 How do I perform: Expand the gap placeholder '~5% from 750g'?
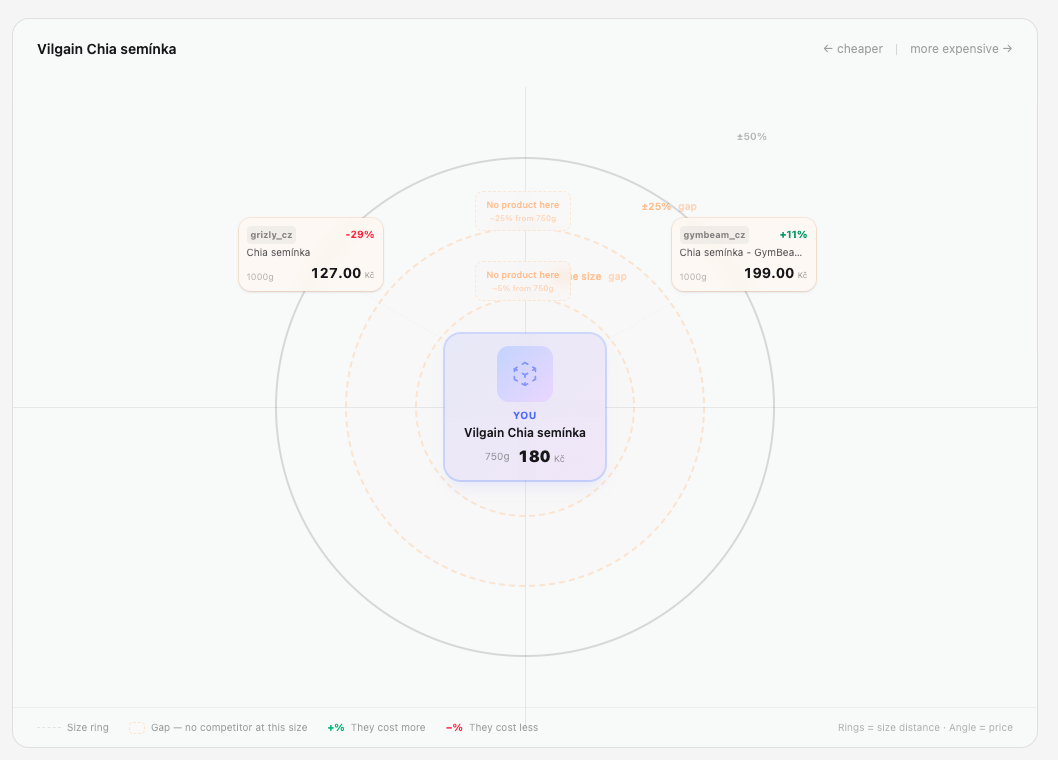(x=523, y=280)
